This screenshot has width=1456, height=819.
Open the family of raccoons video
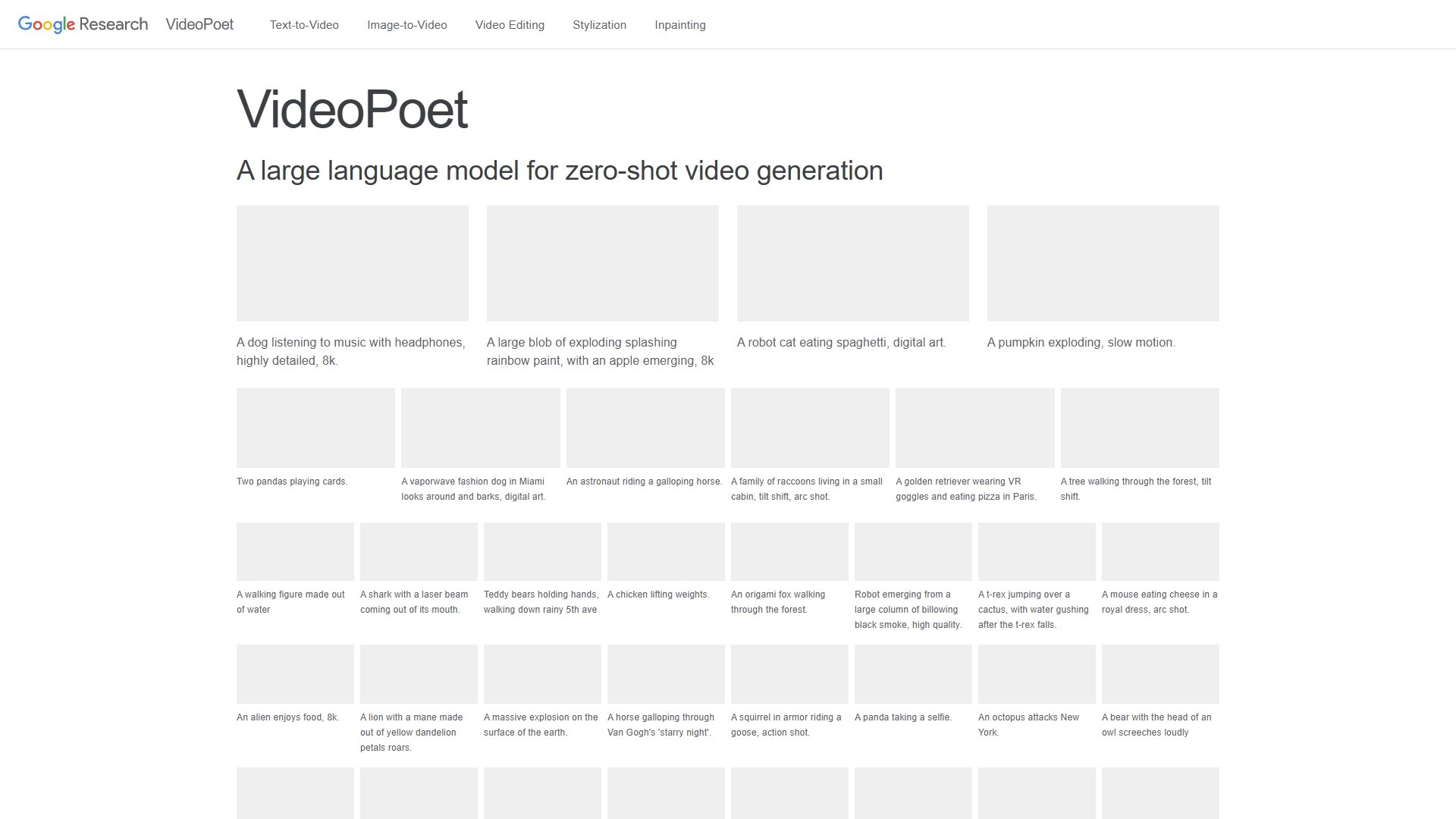(x=810, y=428)
